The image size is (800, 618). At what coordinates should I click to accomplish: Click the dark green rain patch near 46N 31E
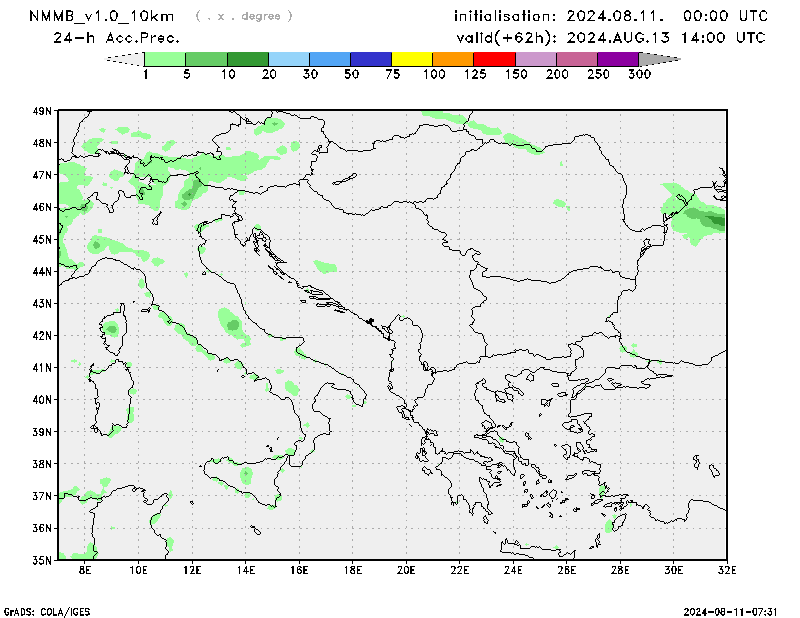pyautogui.click(x=710, y=220)
